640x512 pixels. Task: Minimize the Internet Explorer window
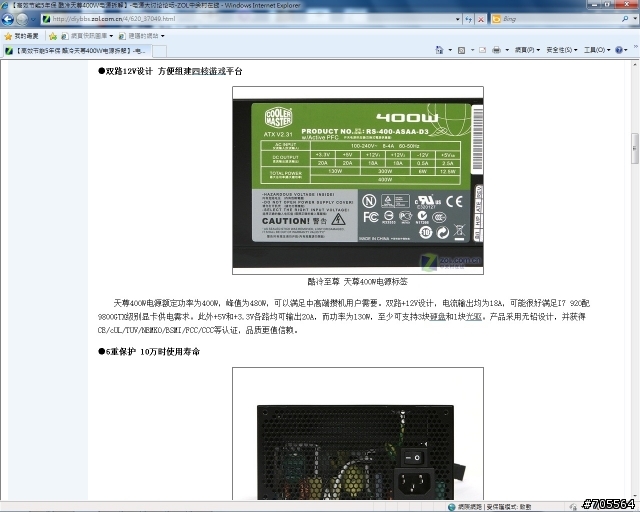[594, 4]
